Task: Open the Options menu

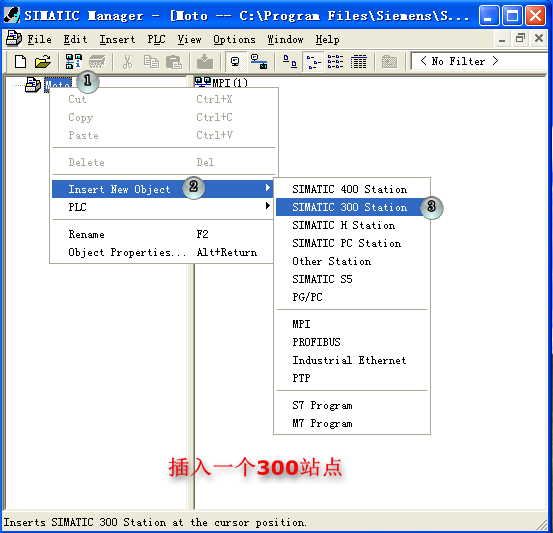Action: coord(234,39)
